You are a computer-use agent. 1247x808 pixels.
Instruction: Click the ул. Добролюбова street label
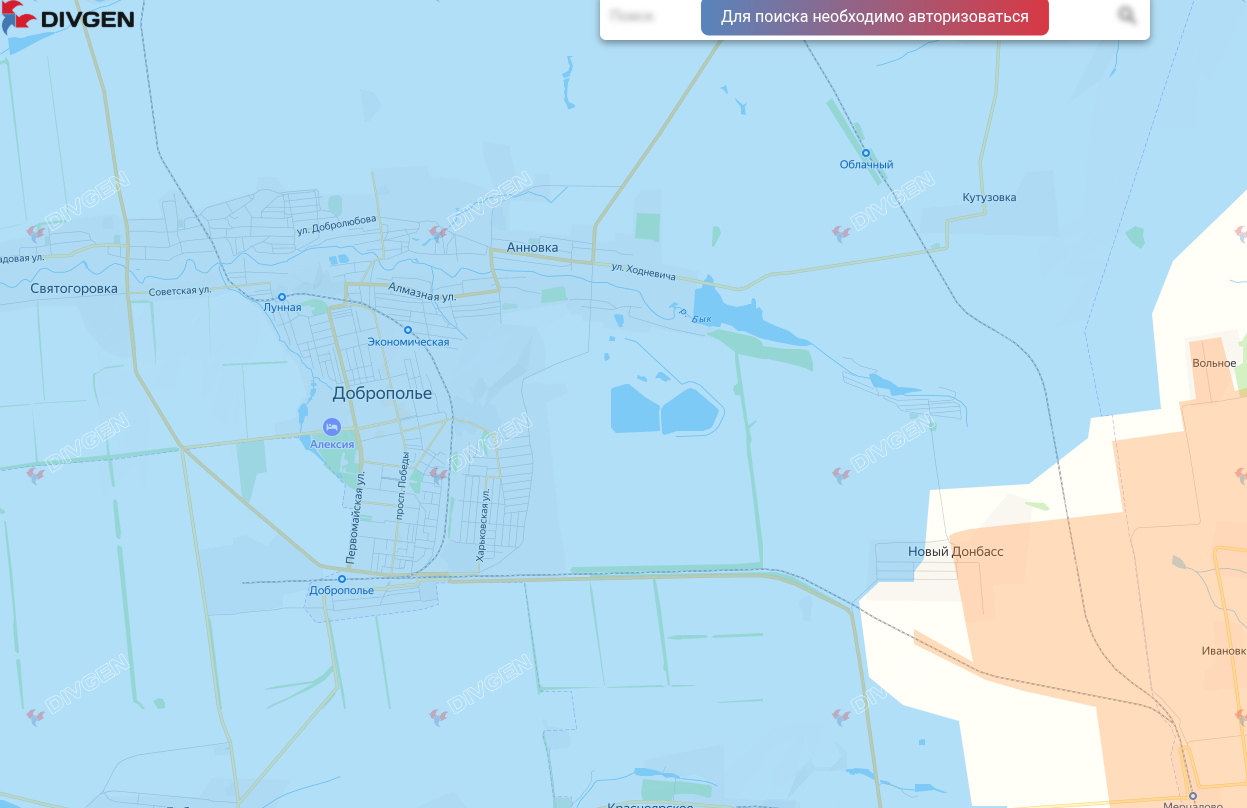point(336,225)
